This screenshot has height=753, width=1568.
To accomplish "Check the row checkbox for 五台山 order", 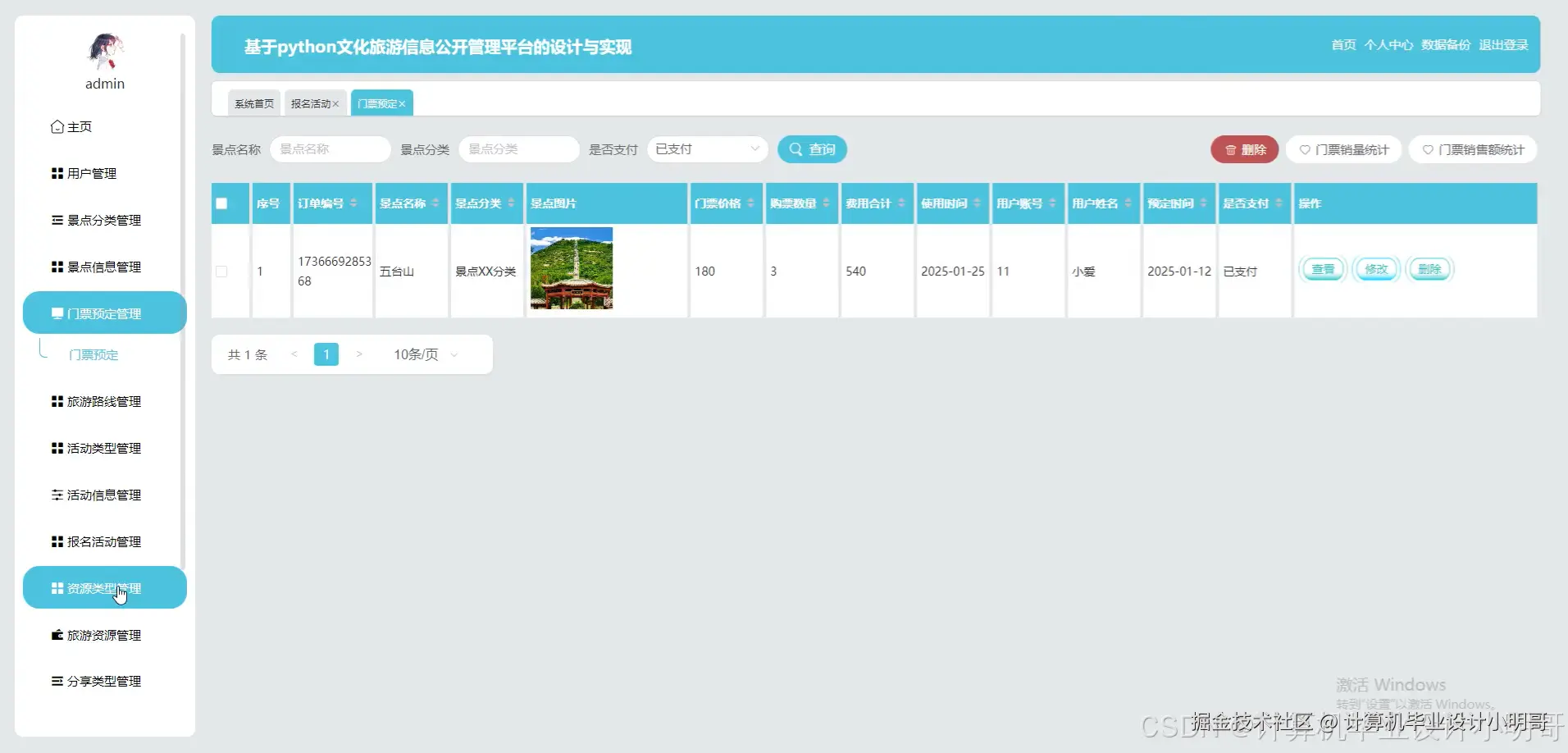I will click(221, 272).
